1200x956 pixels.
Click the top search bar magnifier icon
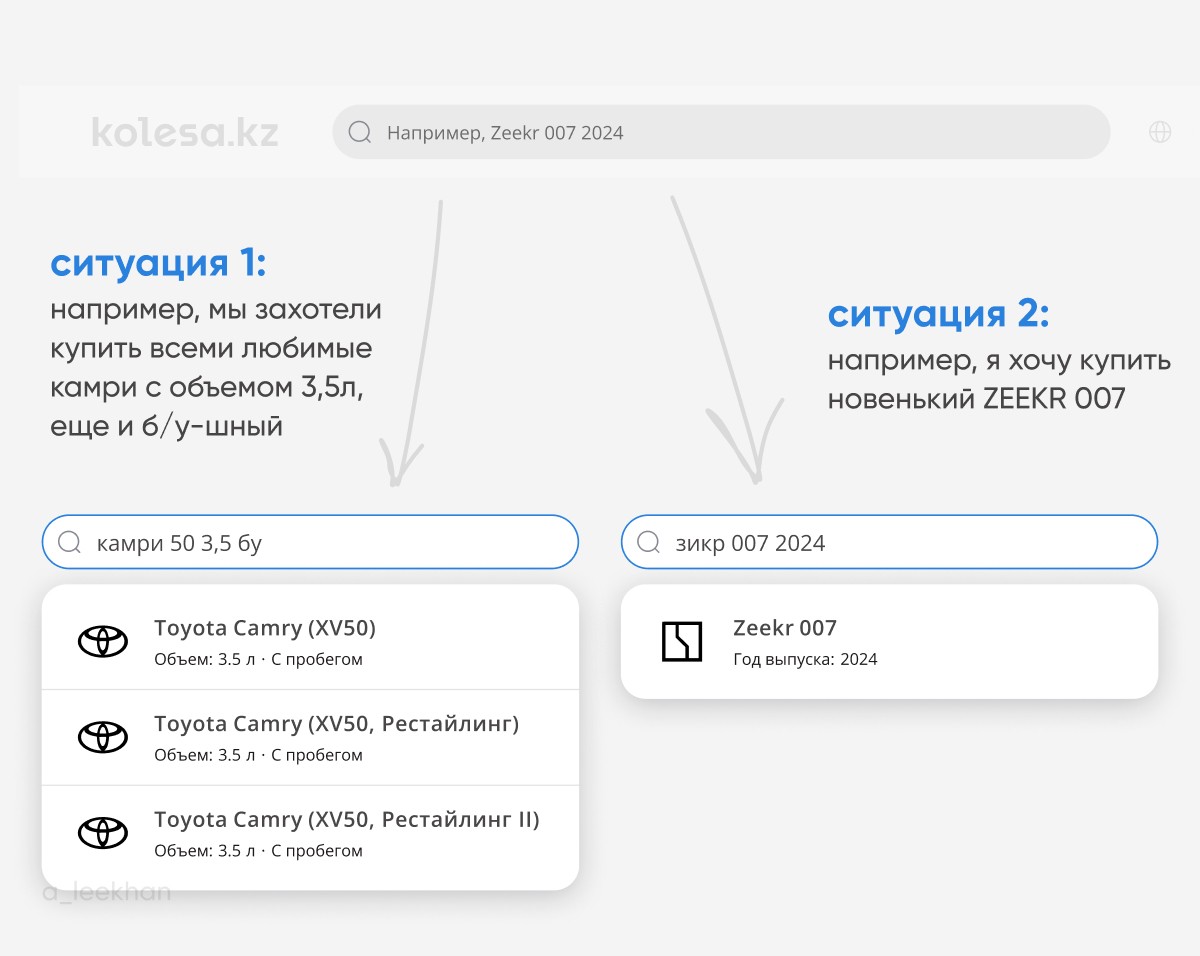(359, 132)
